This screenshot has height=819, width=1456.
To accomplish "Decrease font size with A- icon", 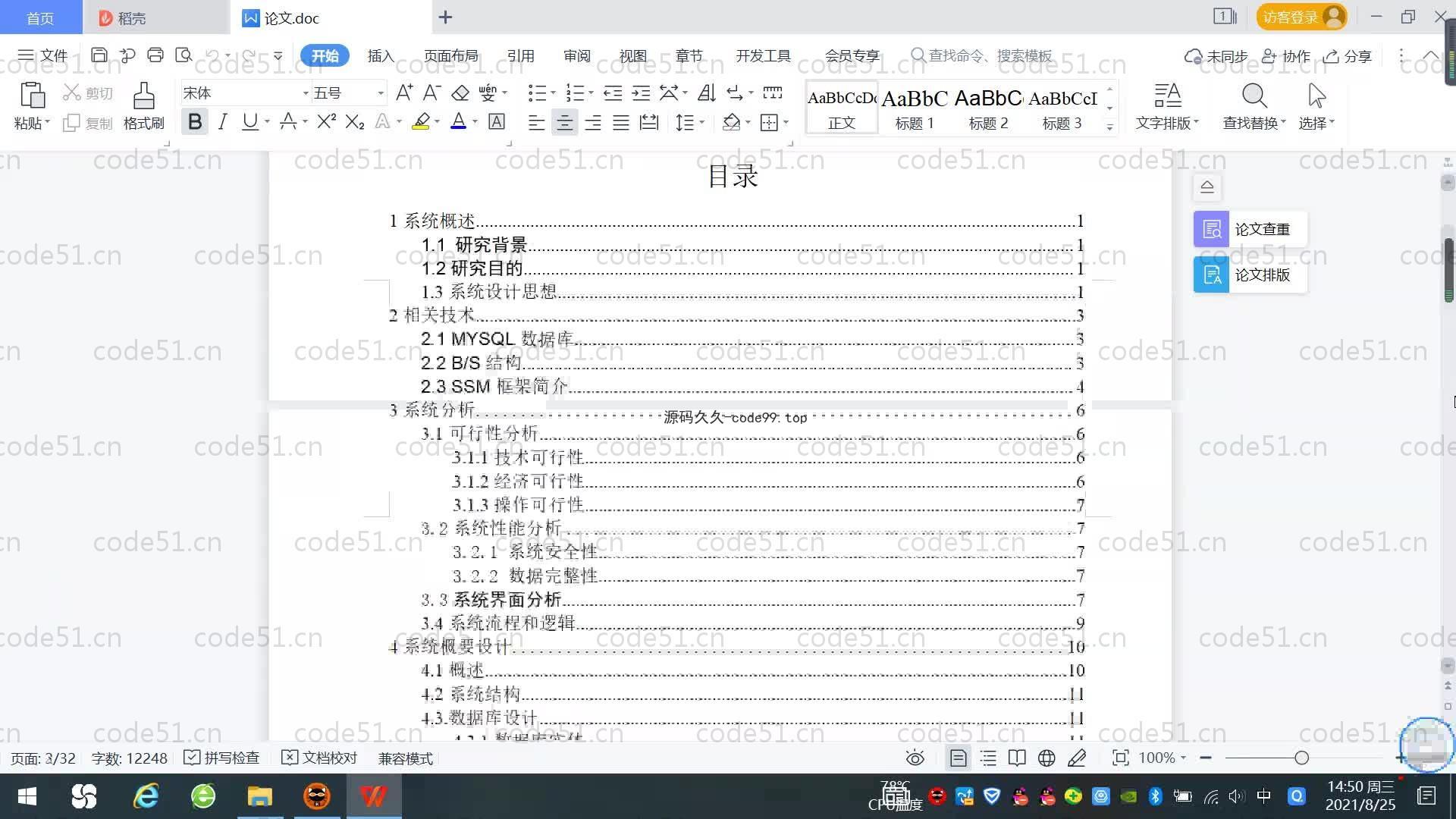I will [431, 93].
